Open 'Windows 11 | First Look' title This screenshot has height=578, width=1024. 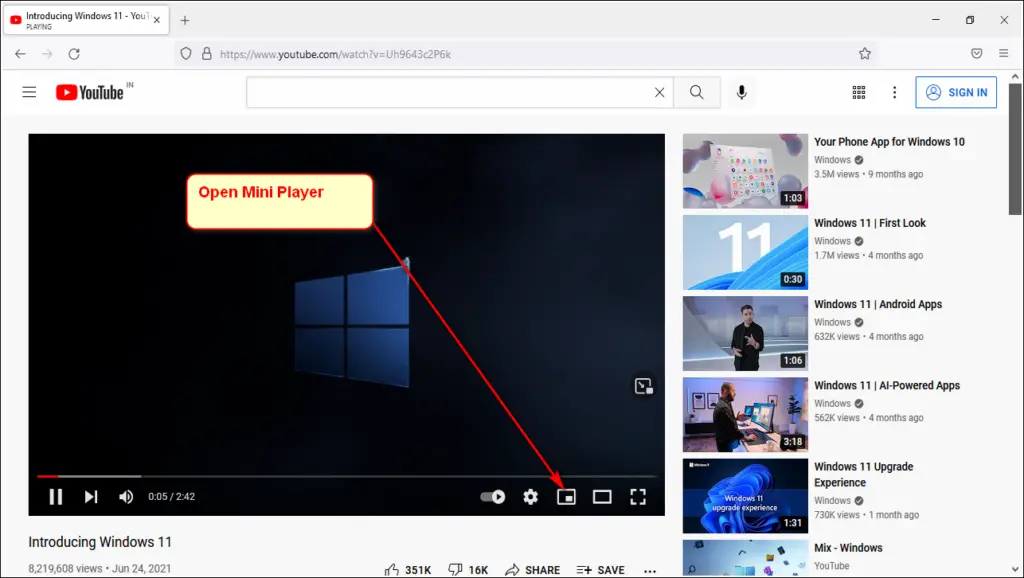point(870,223)
